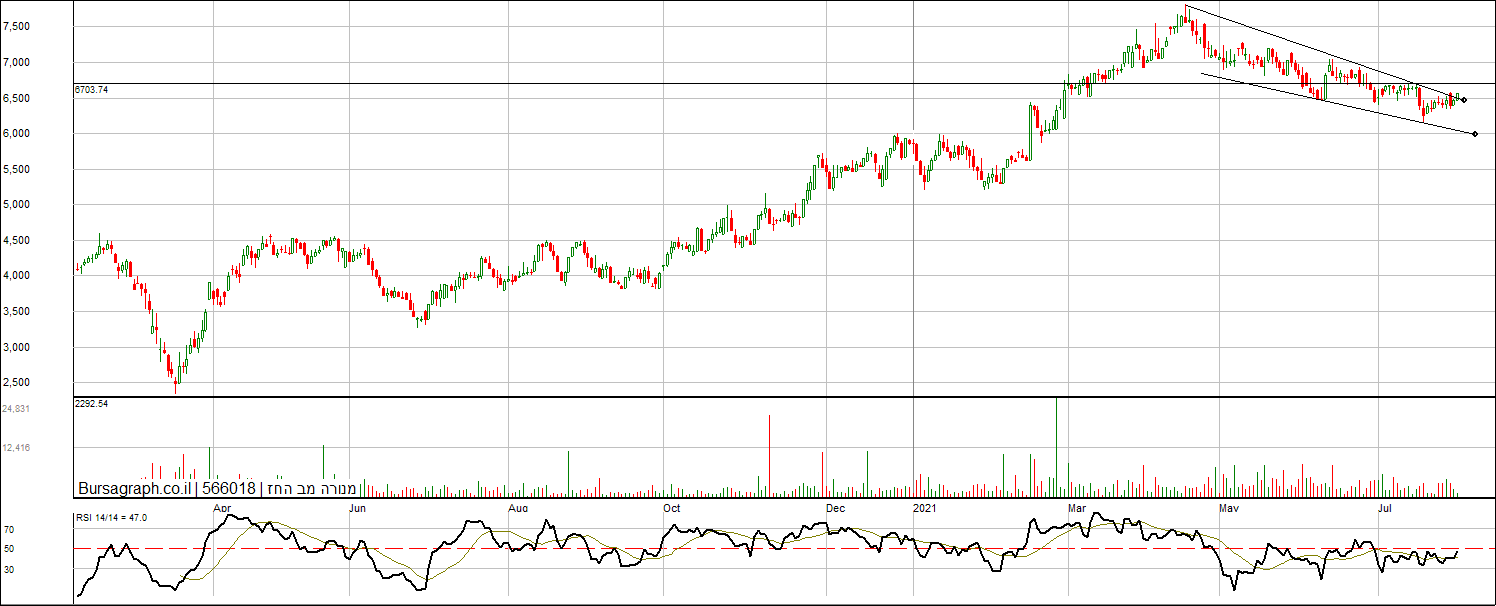The height and width of the screenshot is (606, 1496).
Task: Click the 7,500 price axis label
Action: tap(17, 27)
